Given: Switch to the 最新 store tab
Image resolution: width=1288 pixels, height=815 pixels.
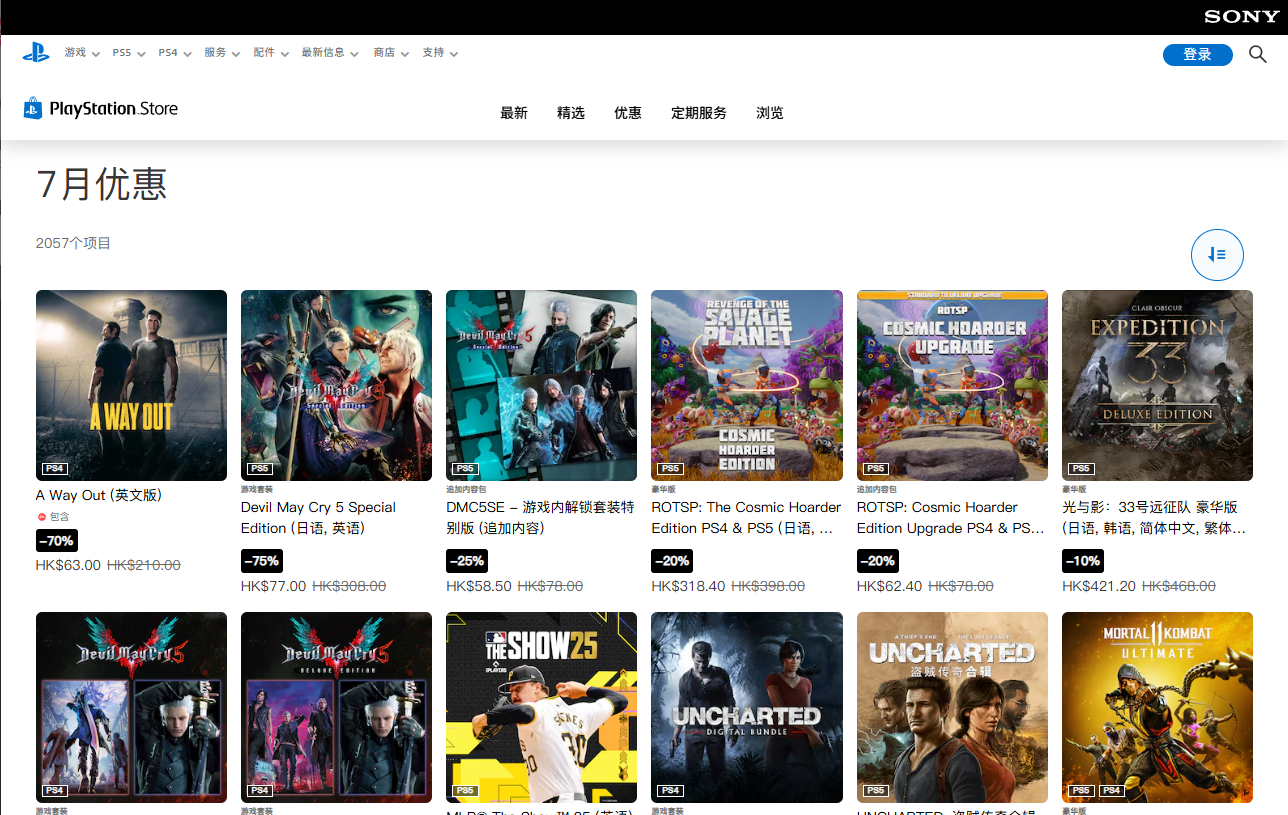Looking at the screenshot, I should coord(514,113).
